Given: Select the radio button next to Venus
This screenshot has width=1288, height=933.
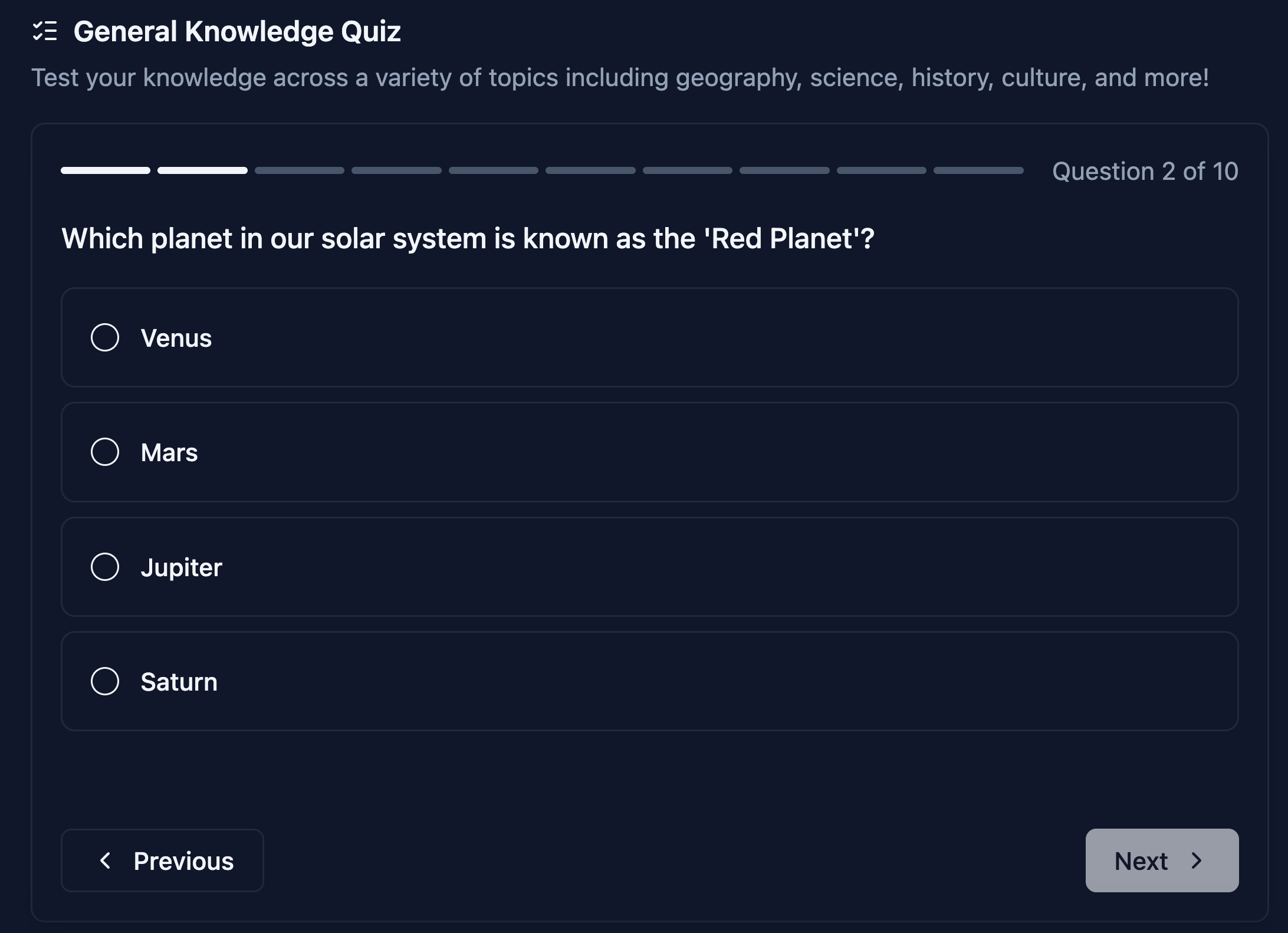Looking at the screenshot, I should coord(106,338).
